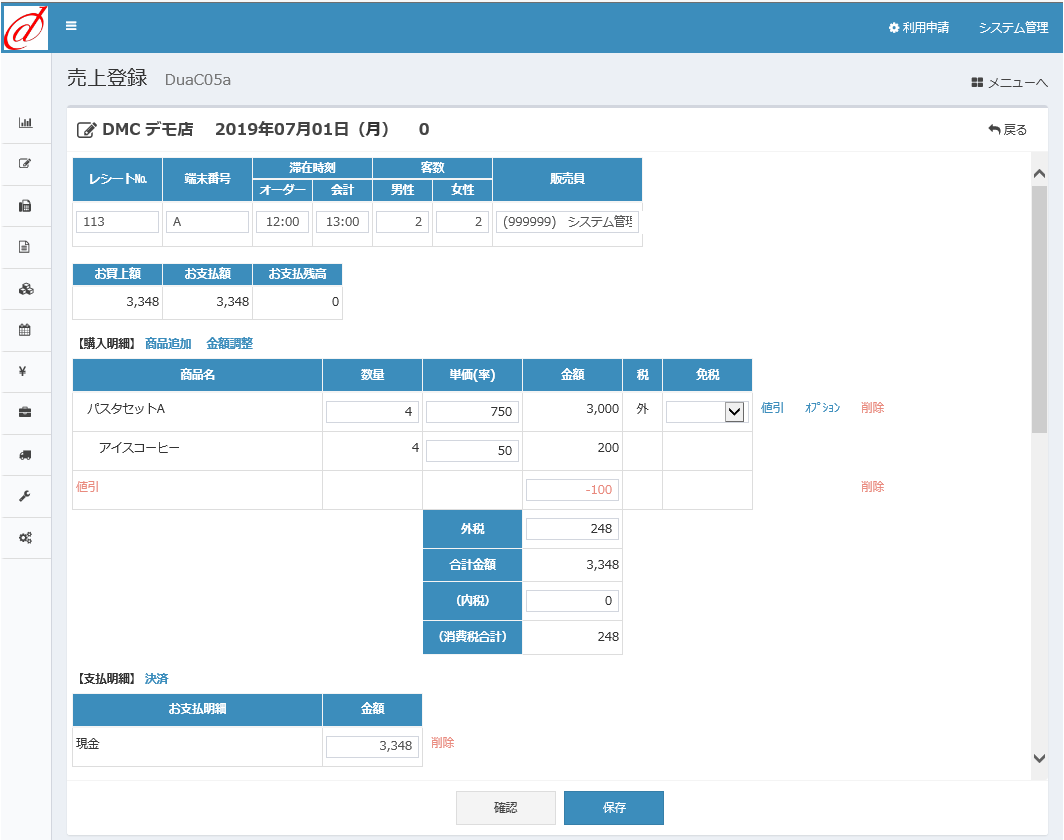Click the wrench tool icon in sidebar
The width and height of the screenshot is (1064, 840).
click(x=25, y=496)
